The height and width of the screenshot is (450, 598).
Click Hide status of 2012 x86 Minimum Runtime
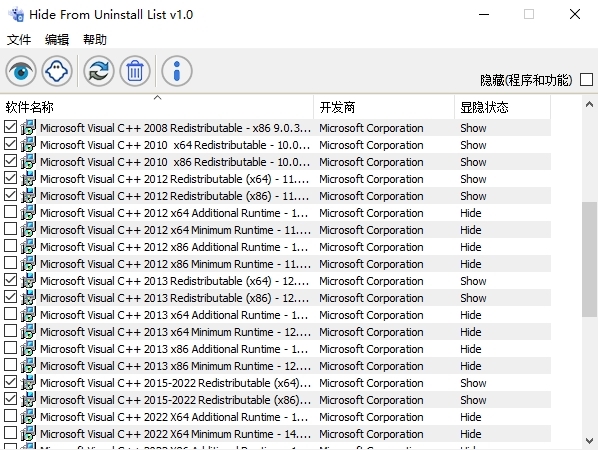click(470, 264)
